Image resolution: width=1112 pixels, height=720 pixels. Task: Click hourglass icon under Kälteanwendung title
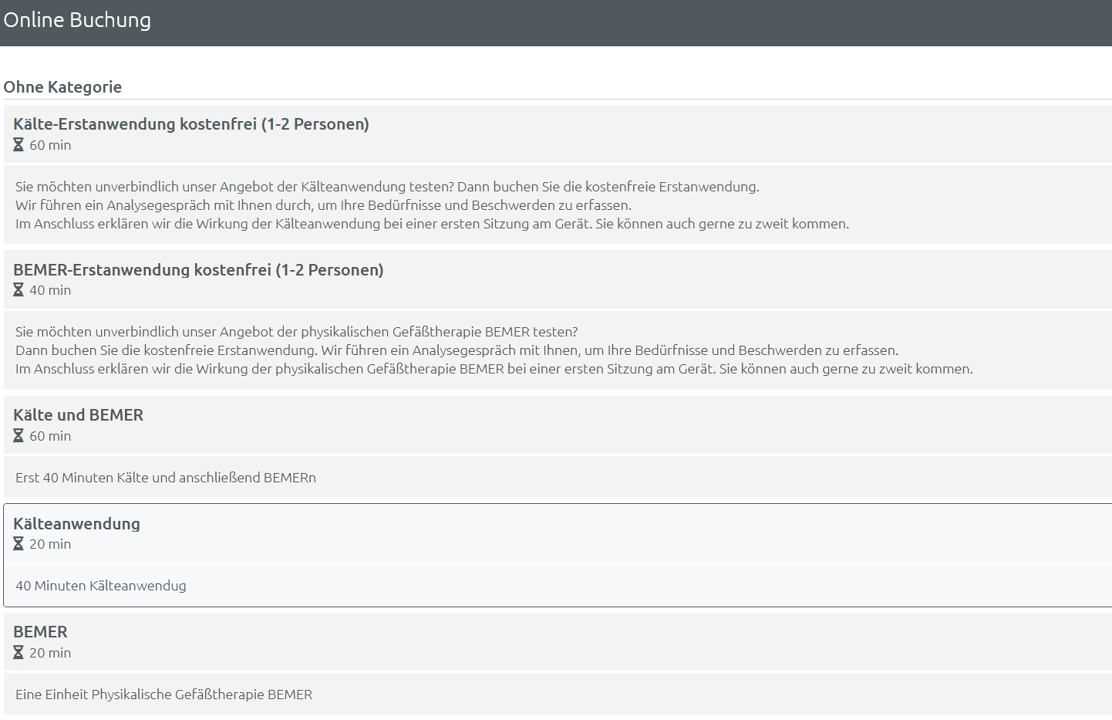point(18,544)
